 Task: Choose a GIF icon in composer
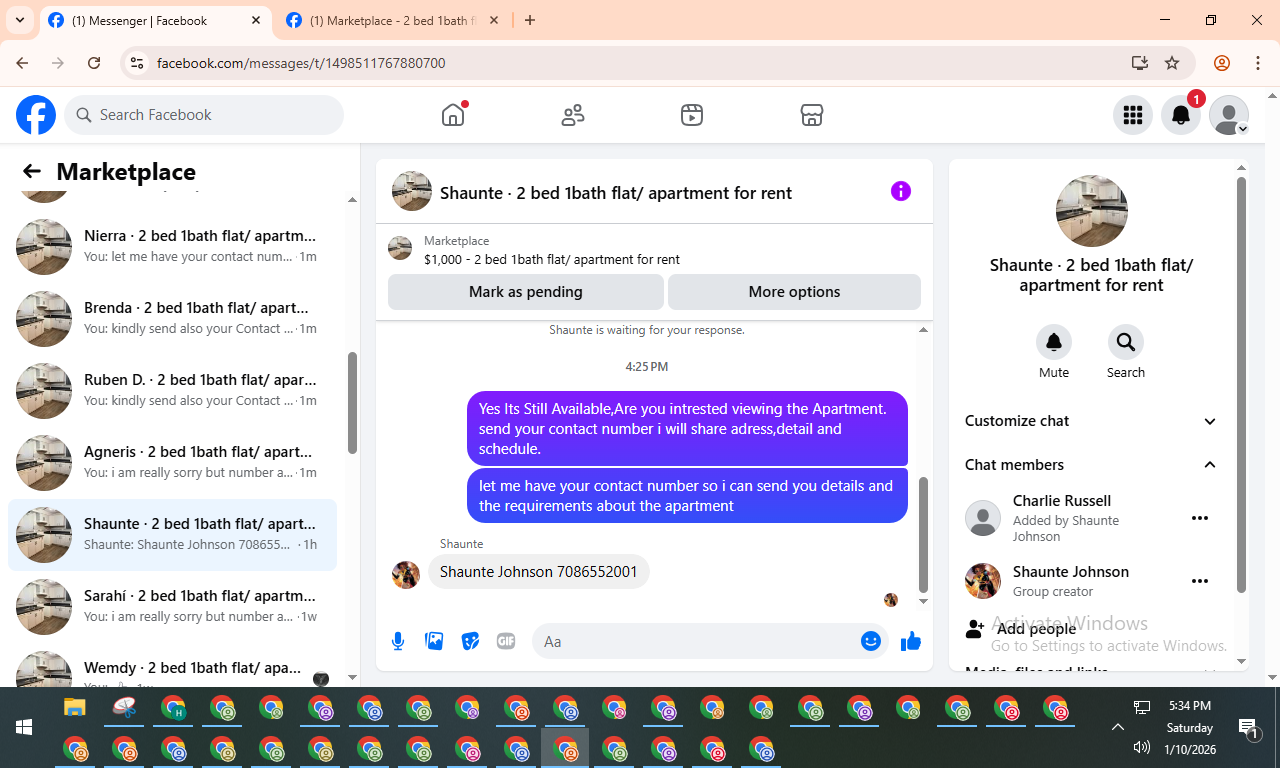(x=506, y=641)
